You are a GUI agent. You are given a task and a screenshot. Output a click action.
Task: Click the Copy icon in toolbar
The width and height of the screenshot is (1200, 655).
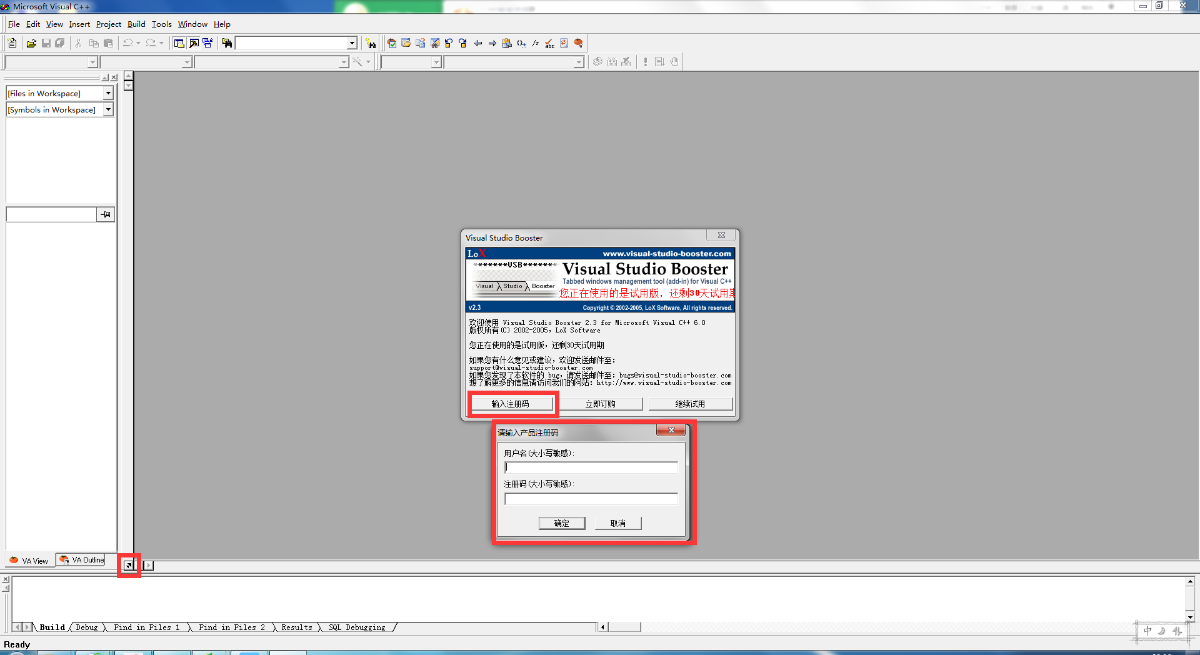(94, 43)
